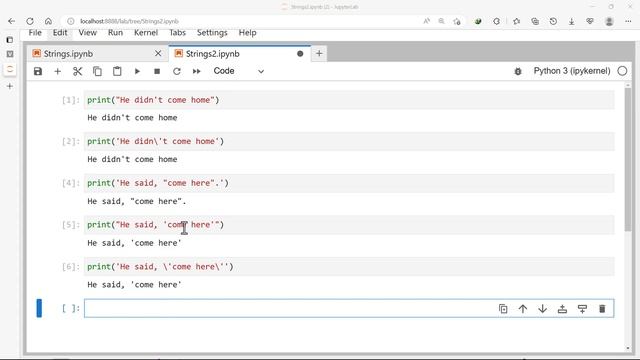Click the blue collapser bar of active cell
Screen dimensions: 640x360
39,308
